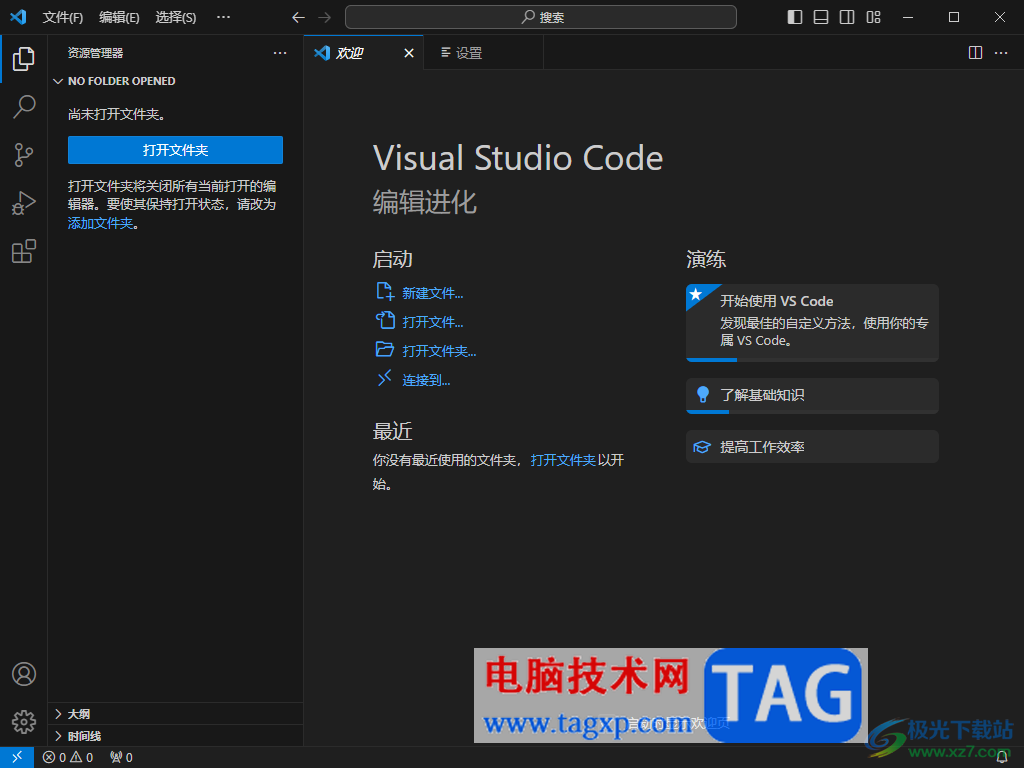
Task: Open the 文件(F) menu
Action: click(63, 17)
